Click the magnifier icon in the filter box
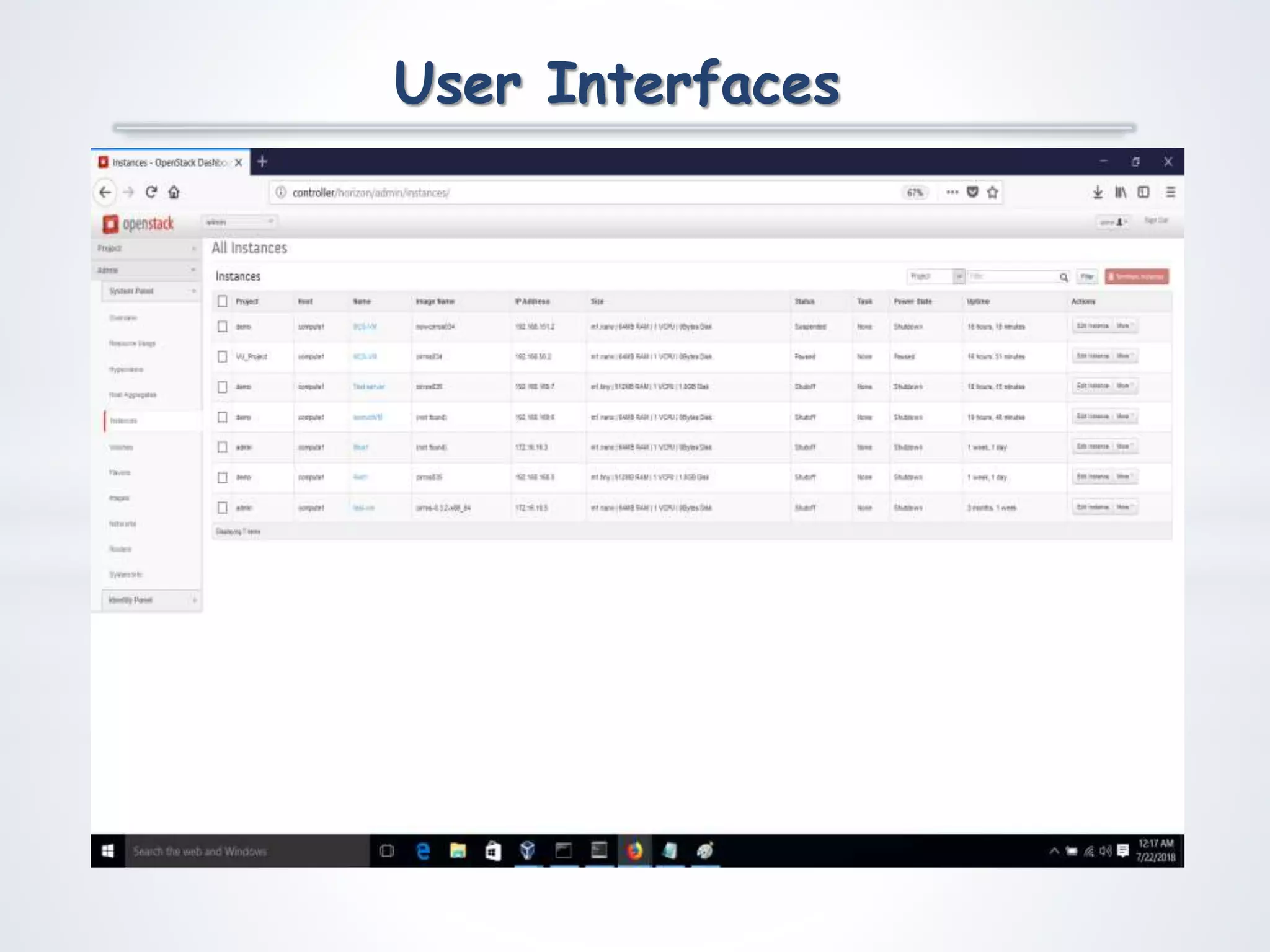1270x952 pixels. pyautogui.click(x=1064, y=277)
